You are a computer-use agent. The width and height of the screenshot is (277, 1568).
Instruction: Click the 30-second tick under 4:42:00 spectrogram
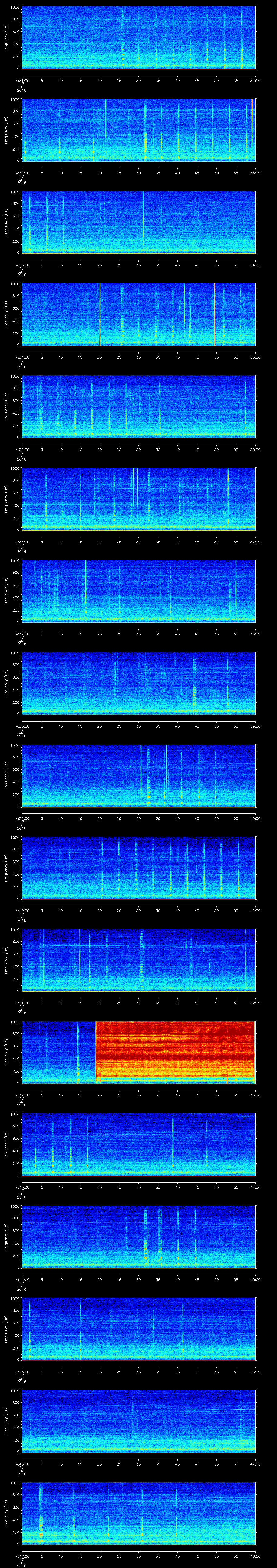[x=138, y=1095]
